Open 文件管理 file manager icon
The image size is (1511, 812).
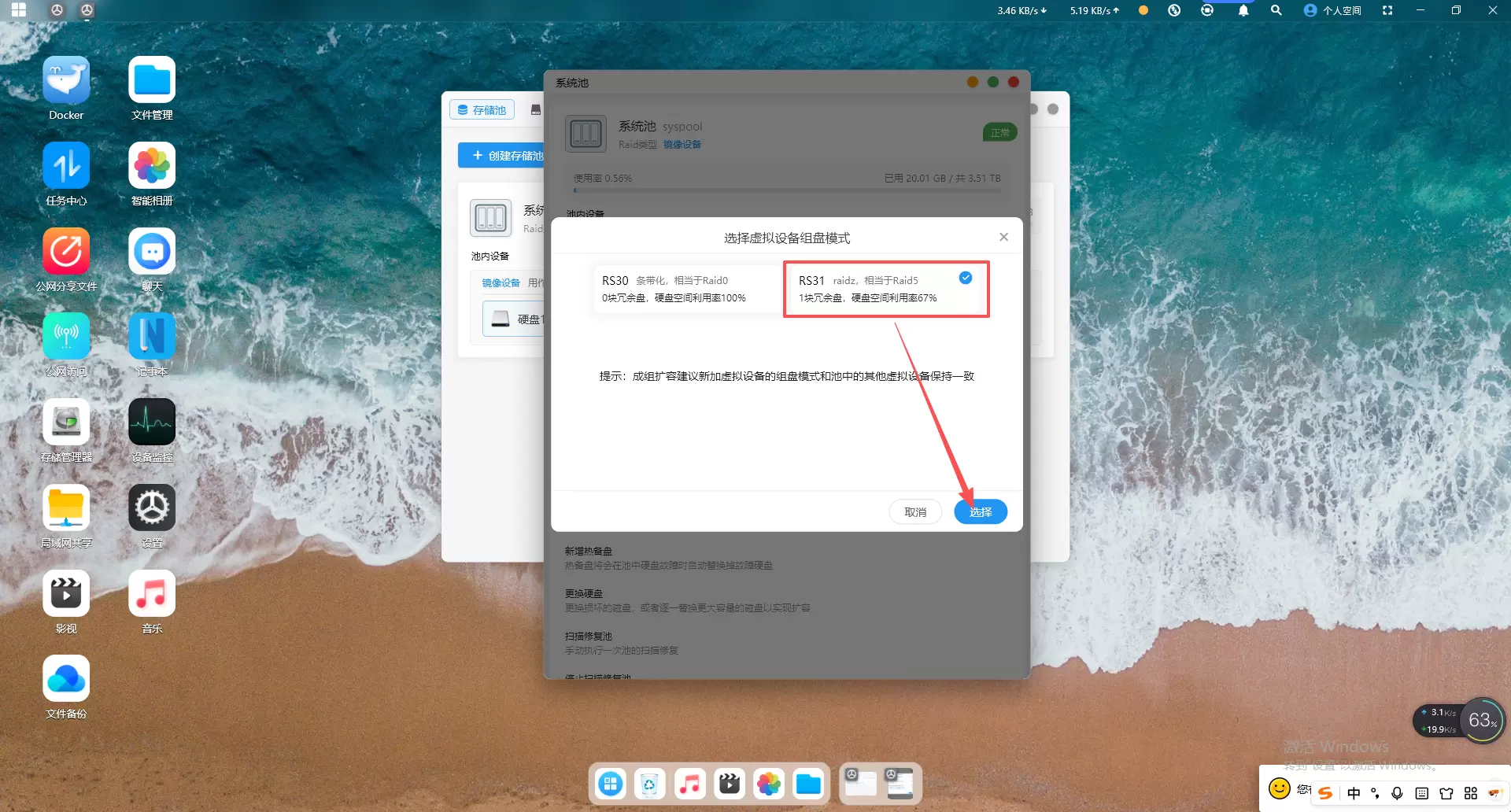pyautogui.click(x=152, y=80)
